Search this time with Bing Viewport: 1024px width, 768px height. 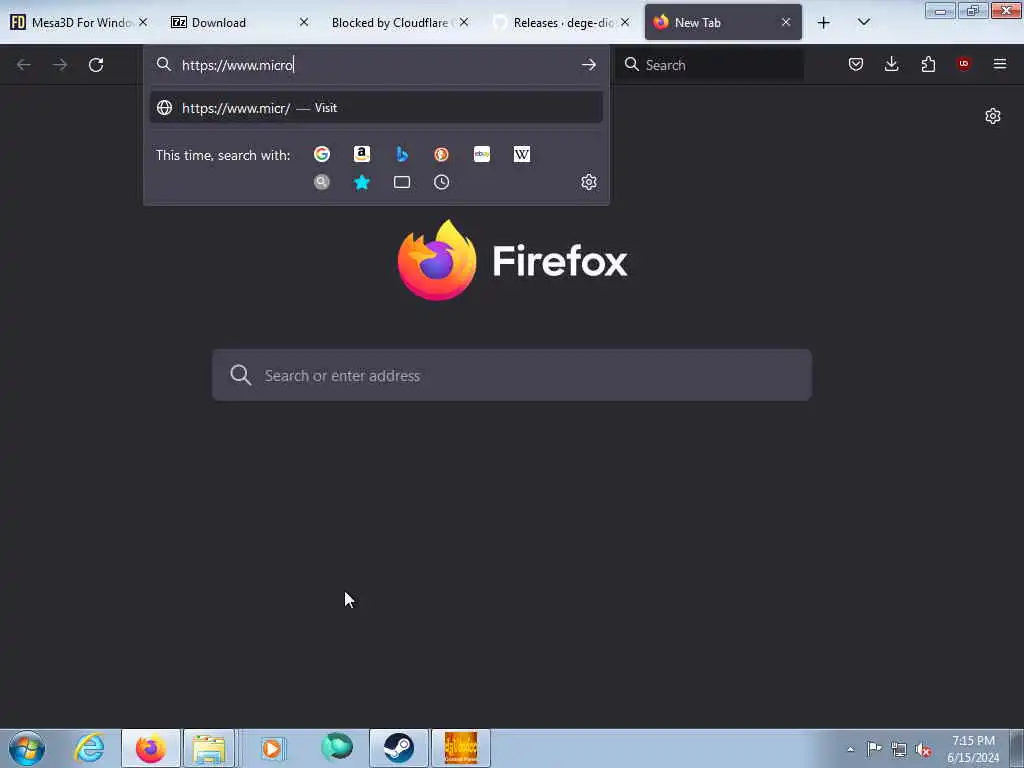402,154
